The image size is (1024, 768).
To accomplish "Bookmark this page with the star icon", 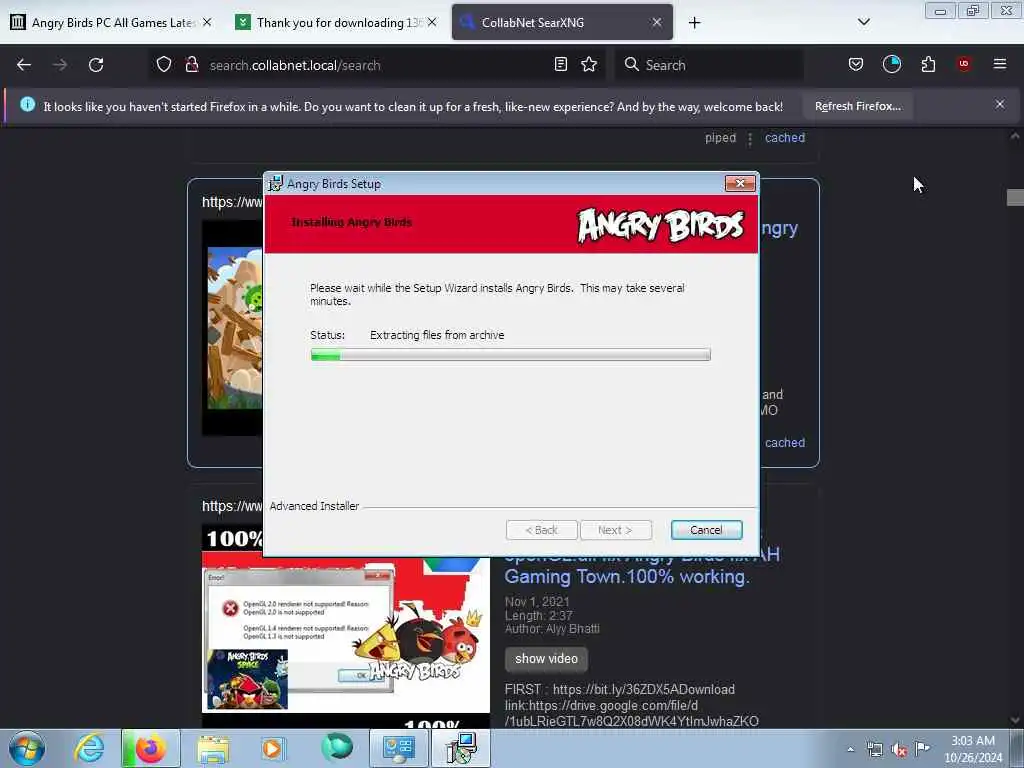I will pos(589,65).
